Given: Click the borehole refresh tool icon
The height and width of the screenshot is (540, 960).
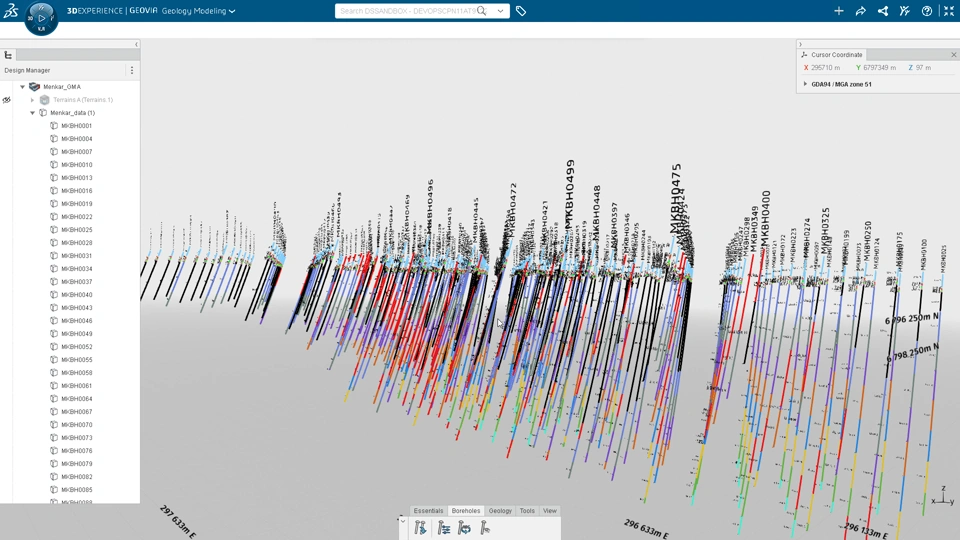Looking at the screenshot, I should coord(464,528).
